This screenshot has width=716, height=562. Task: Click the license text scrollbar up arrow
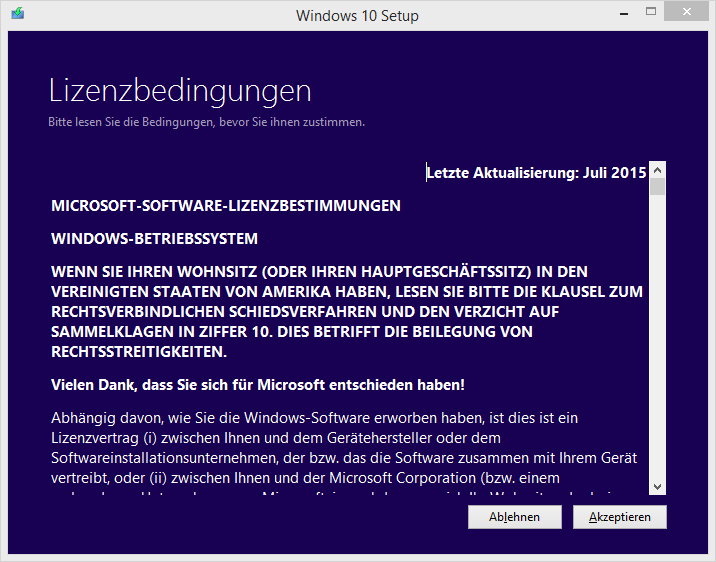[658, 170]
